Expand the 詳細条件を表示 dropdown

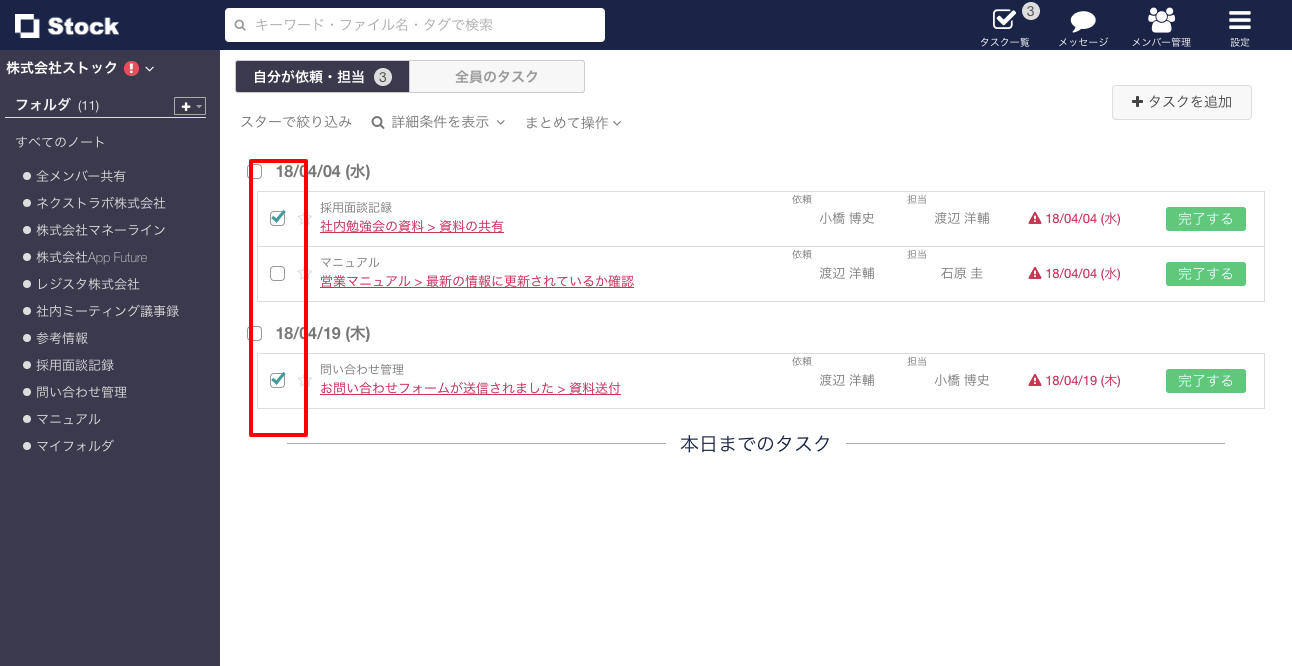coord(438,120)
